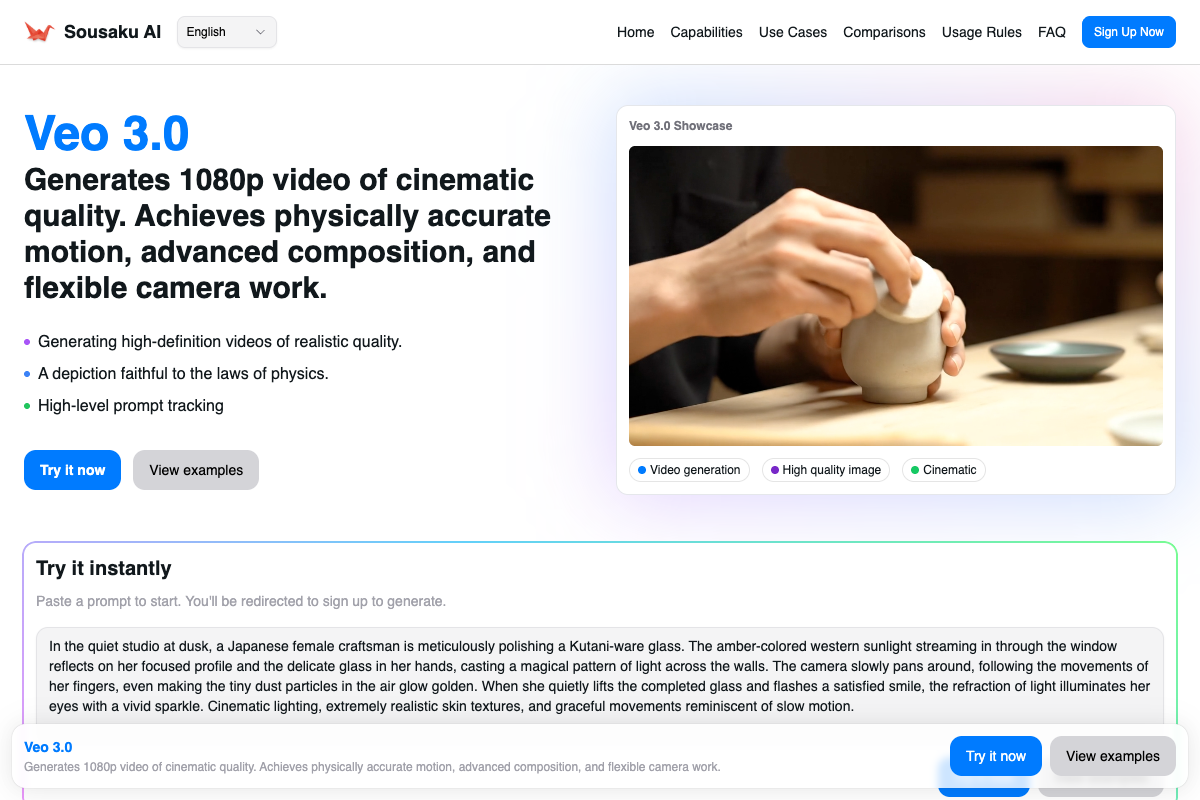Open the Capabilities nav link
The height and width of the screenshot is (800, 1200).
click(x=706, y=32)
